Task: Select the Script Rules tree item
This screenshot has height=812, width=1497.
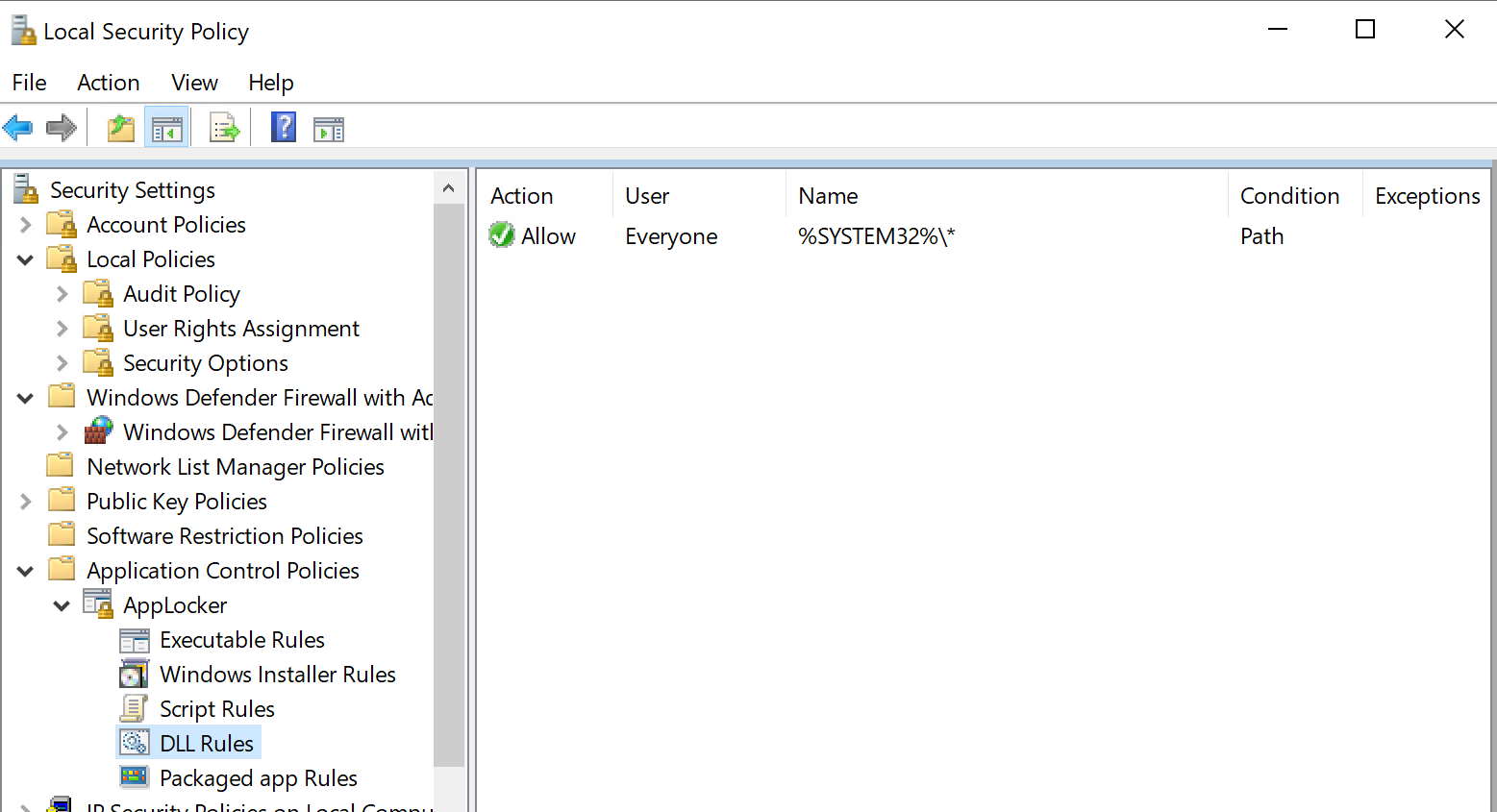Action: [217, 709]
